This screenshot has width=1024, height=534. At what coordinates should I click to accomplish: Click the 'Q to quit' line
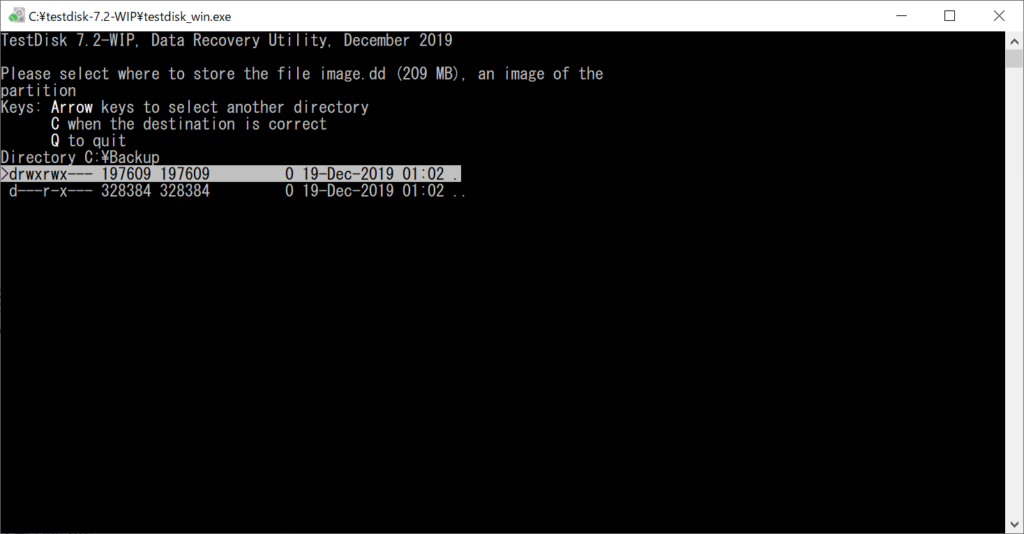coord(88,140)
